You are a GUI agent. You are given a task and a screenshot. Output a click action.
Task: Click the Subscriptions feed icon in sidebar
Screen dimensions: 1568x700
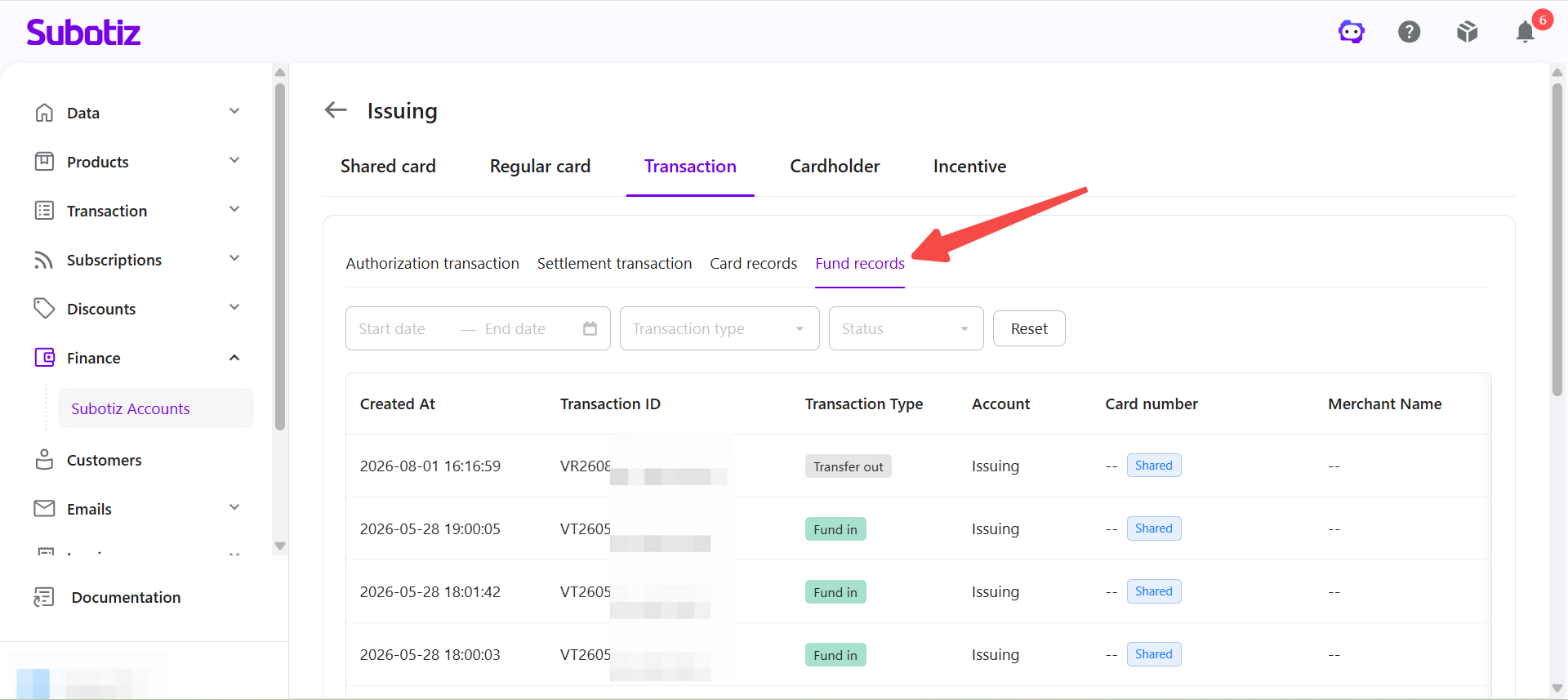(44, 260)
